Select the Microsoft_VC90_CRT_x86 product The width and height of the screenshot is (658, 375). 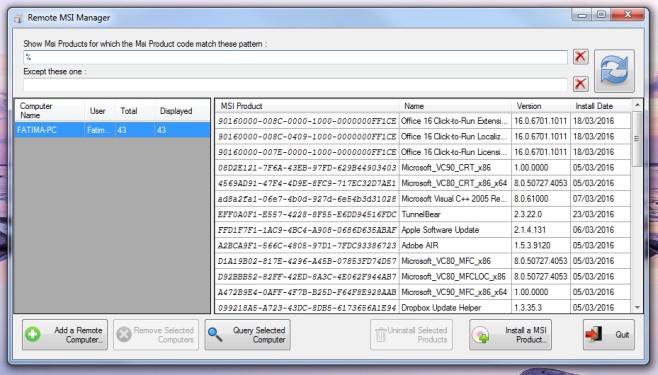click(423, 167)
